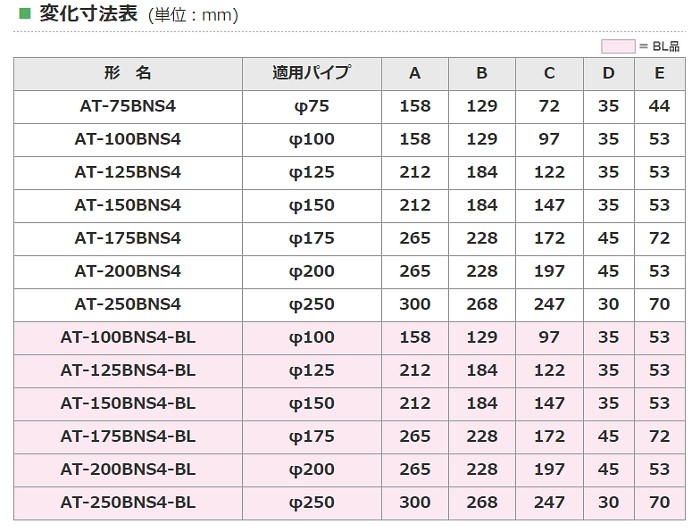The height and width of the screenshot is (532, 700).
Task: Click C value 97 in AT-100BNS4-BL row
Action: coord(550,337)
